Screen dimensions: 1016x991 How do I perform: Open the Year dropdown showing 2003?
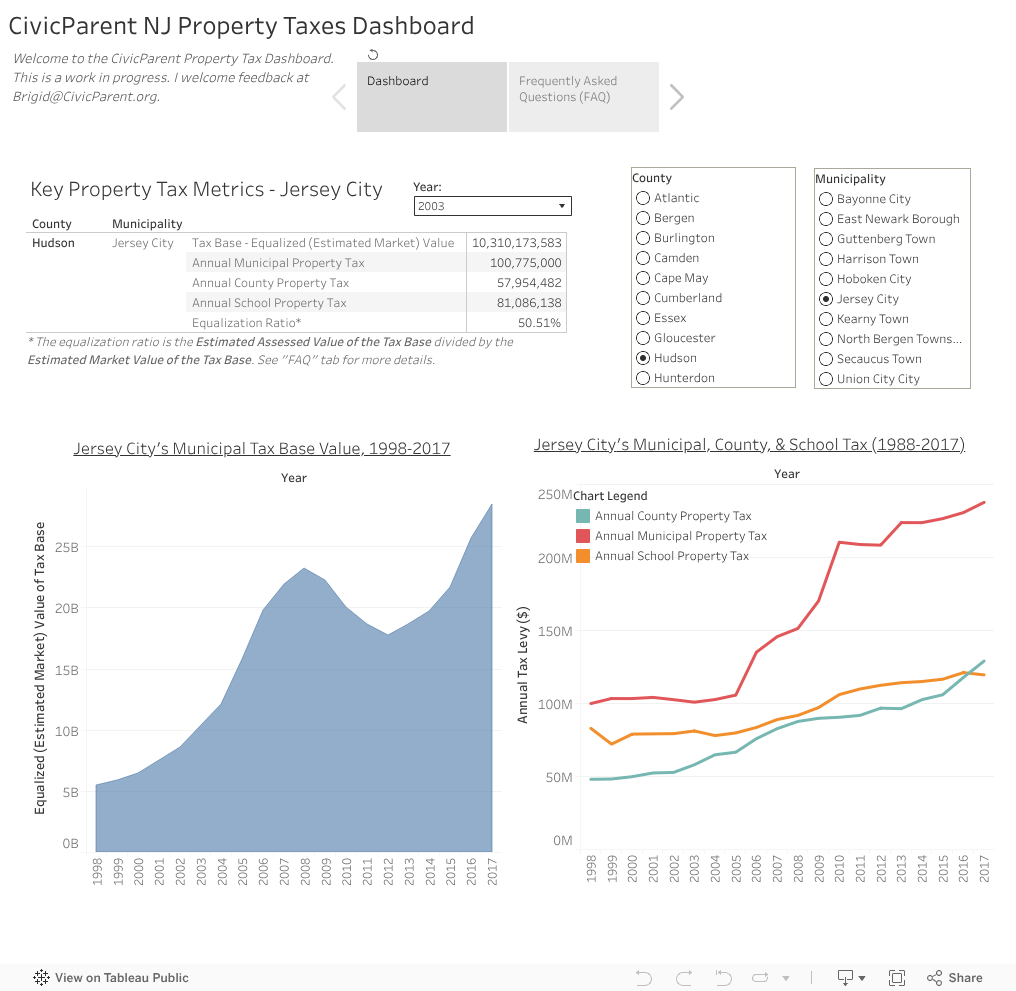(x=492, y=206)
